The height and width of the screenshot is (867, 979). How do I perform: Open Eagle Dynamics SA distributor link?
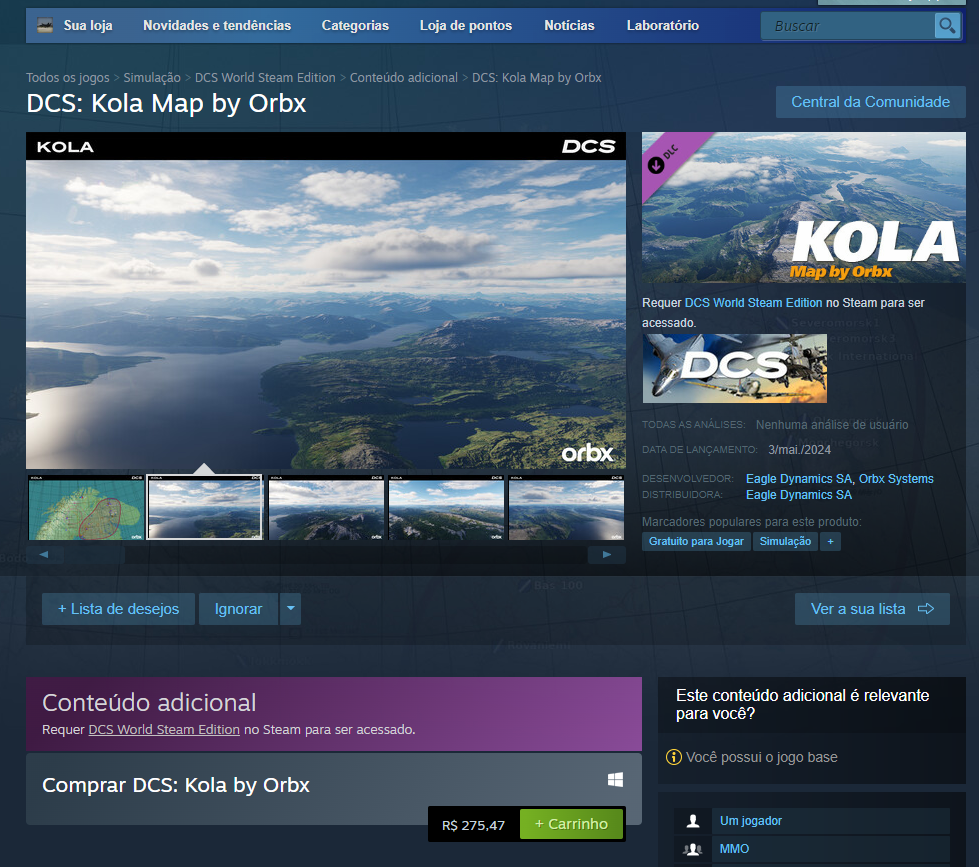pyautogui.click(x=799, y=495)
